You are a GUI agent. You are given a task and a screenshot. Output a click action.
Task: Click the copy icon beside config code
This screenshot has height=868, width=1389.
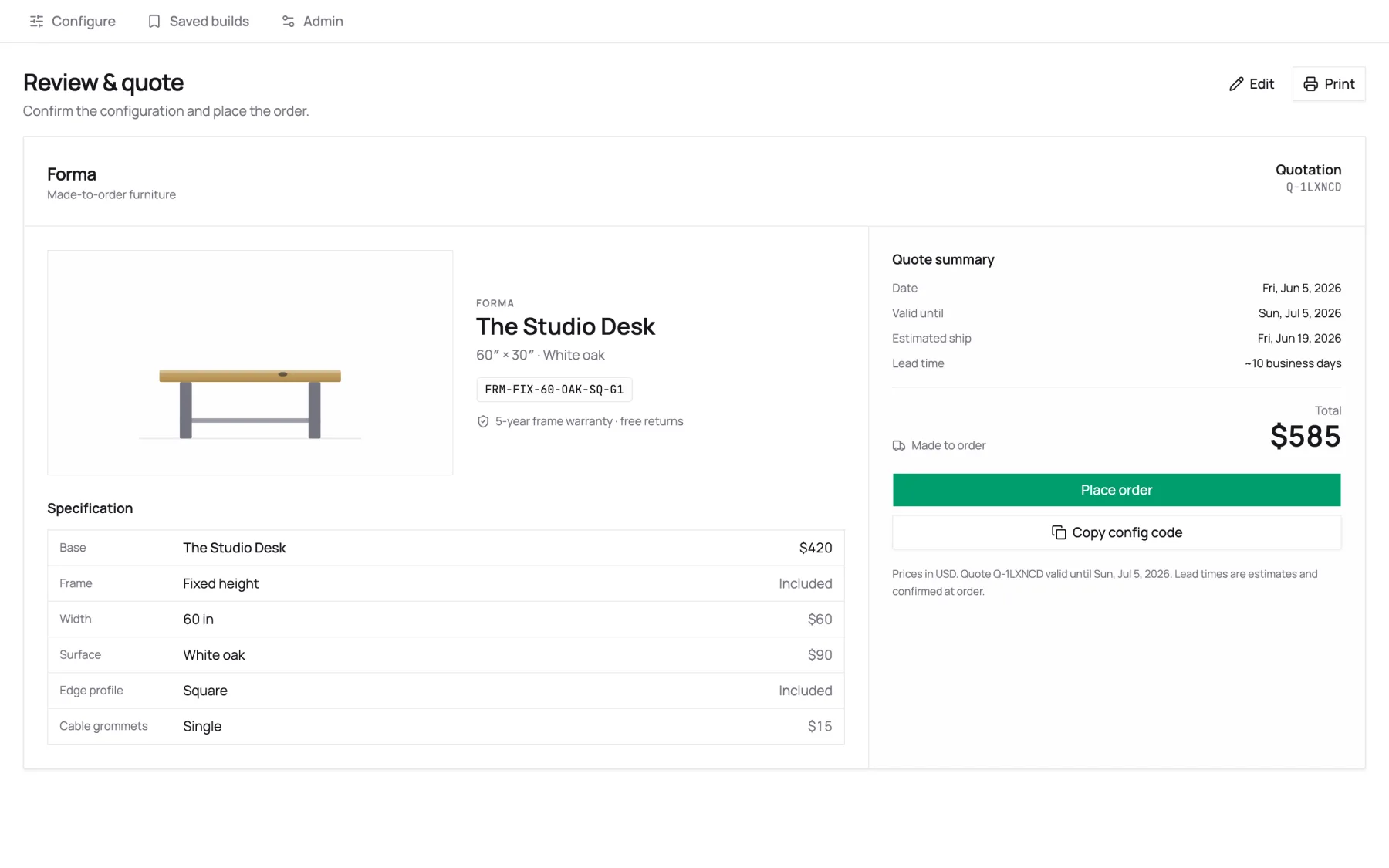1059,533
